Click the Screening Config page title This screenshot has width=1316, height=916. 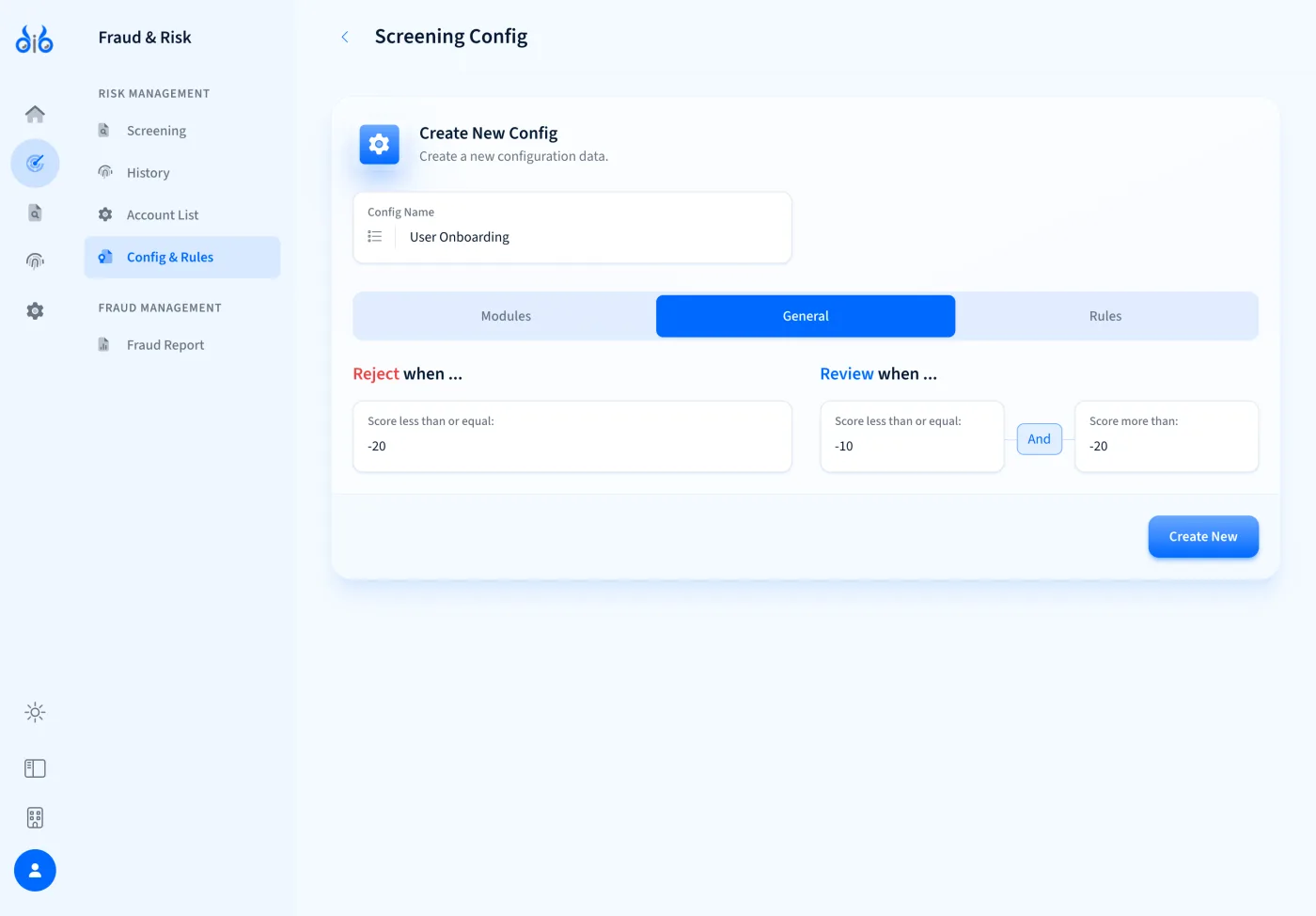point(451,37)
